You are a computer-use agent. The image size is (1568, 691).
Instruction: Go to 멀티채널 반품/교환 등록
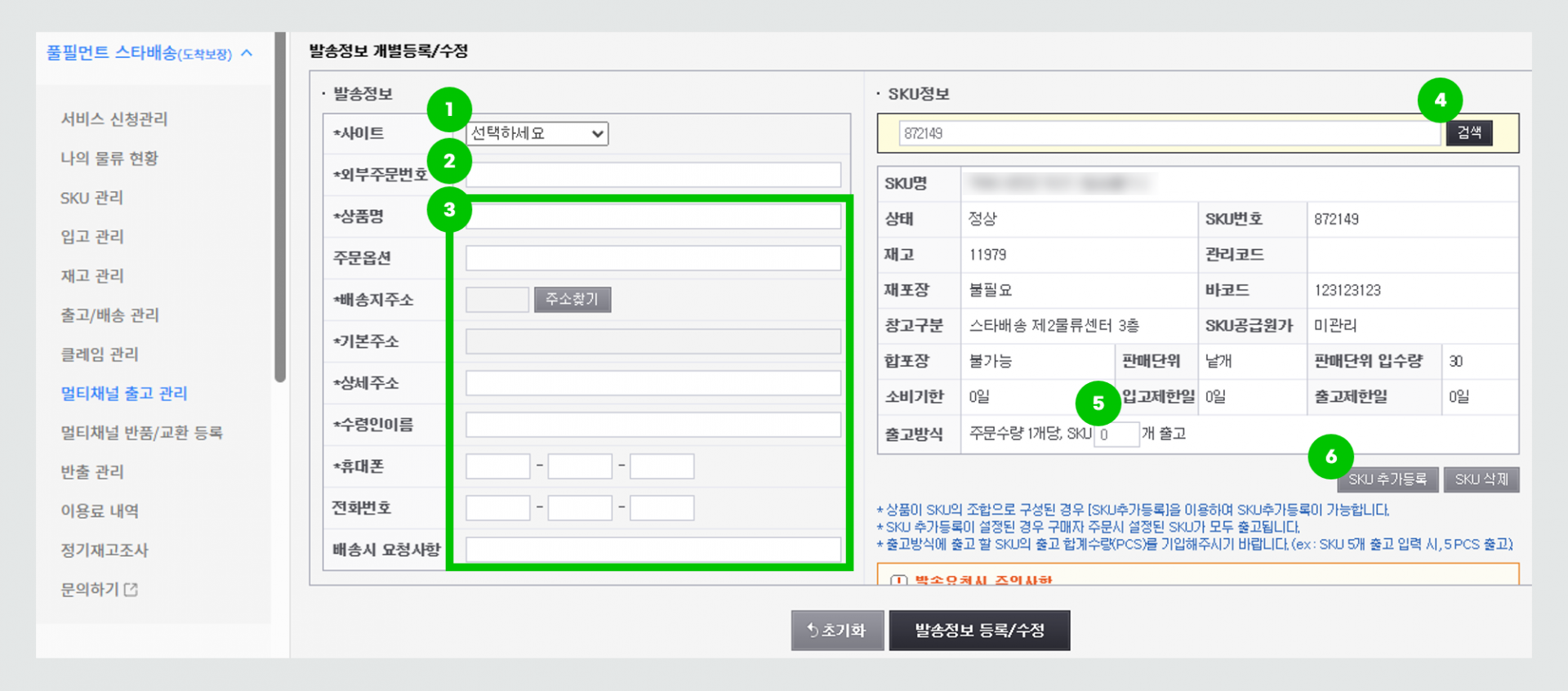(141, 432)
